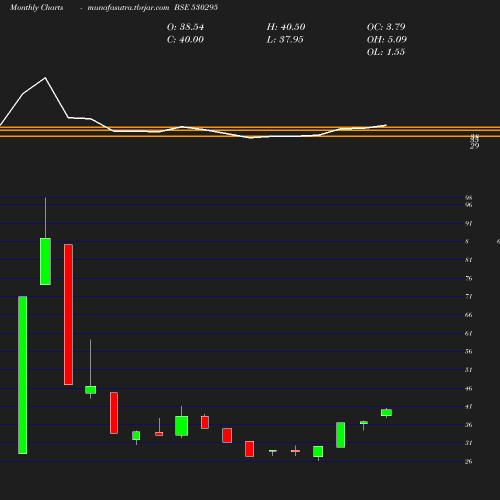
Task: Click the 51 price axis label
Action: coord(469,370)
